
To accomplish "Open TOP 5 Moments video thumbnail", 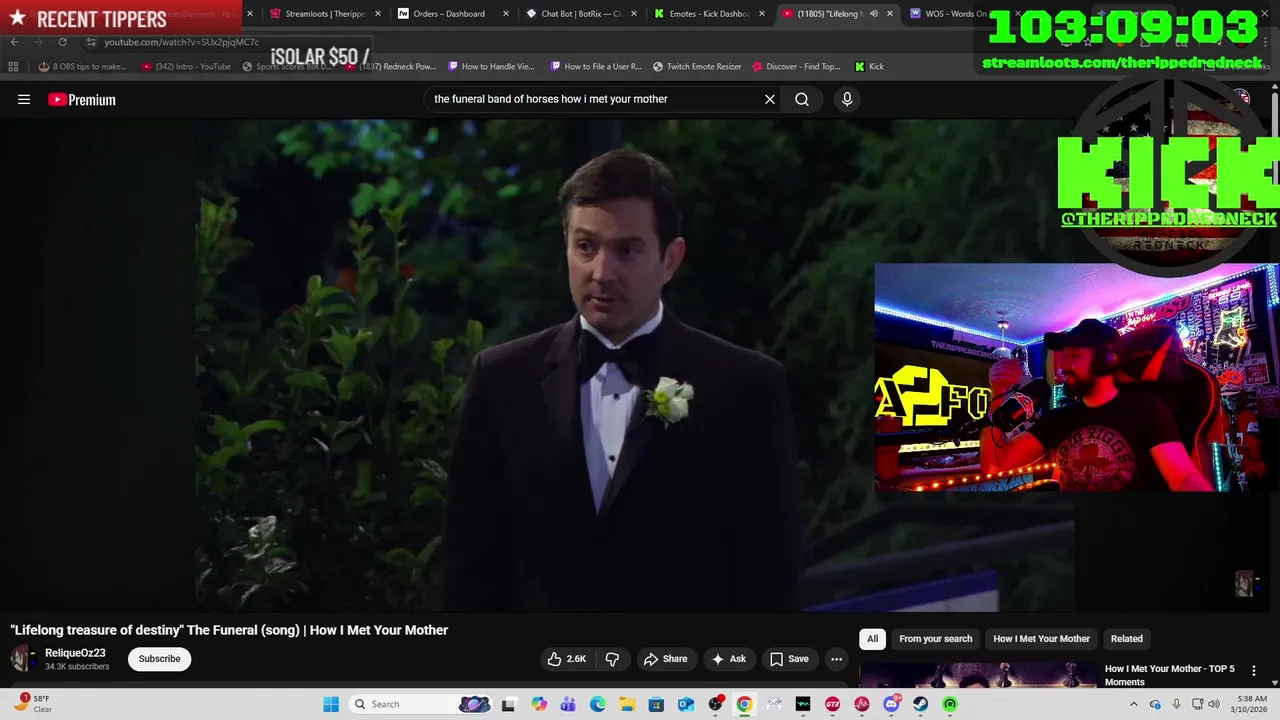I will pos(977,675).
